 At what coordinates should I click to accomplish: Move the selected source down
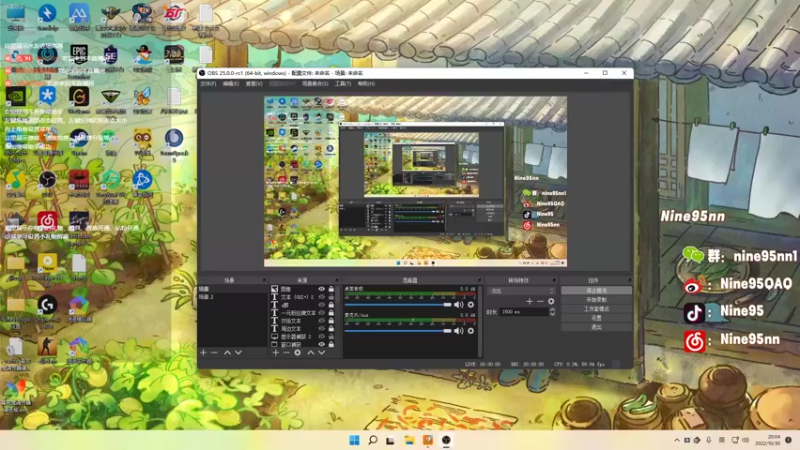[321, 353]
